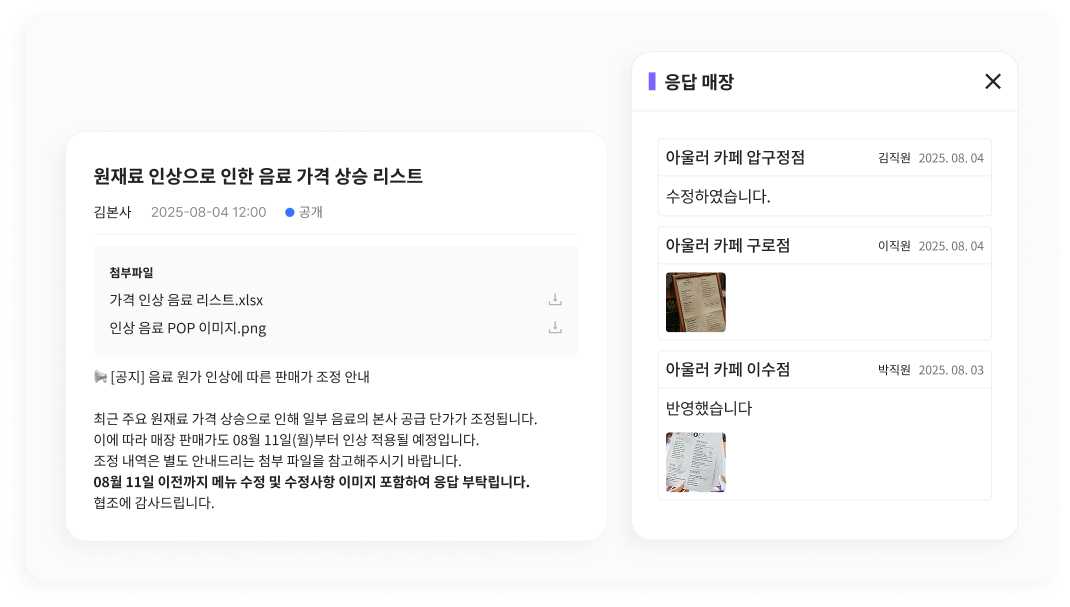Click the 공개 status indicator
The image size is (1070, 607).
click(x=304, y=212)
